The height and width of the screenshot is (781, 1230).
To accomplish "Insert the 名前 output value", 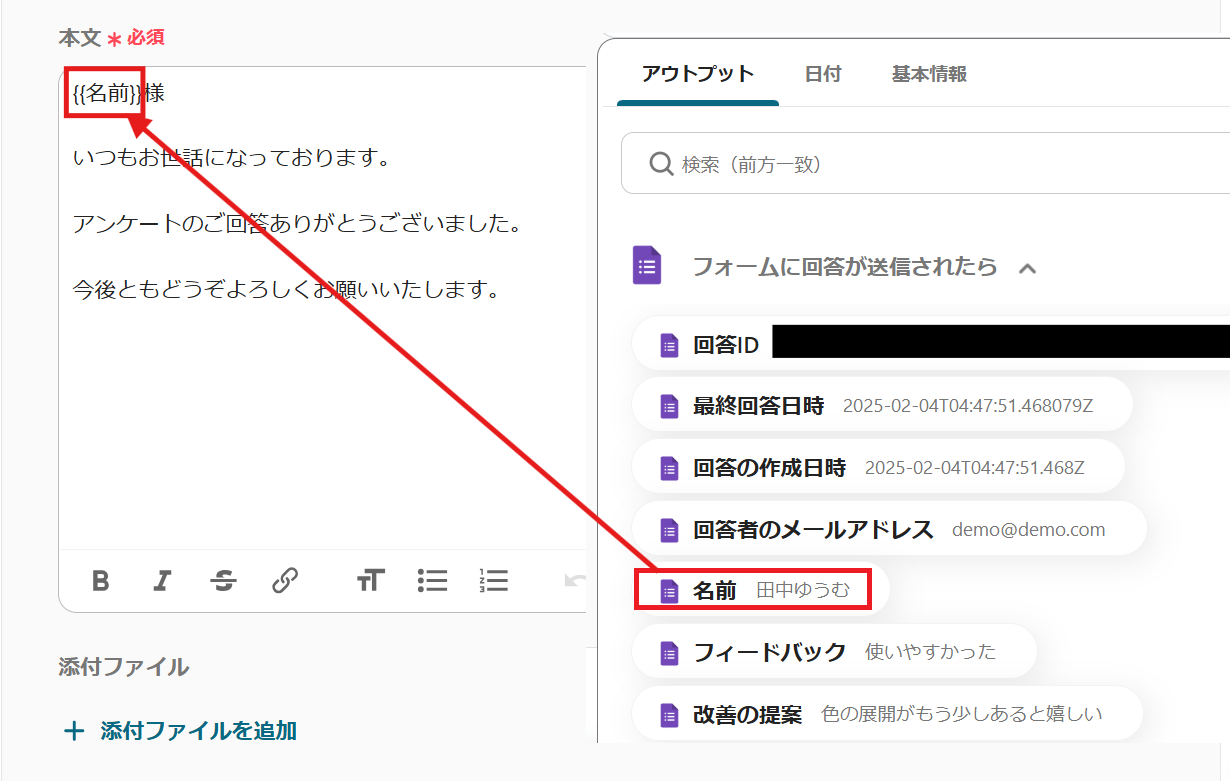I will point(753,591).
